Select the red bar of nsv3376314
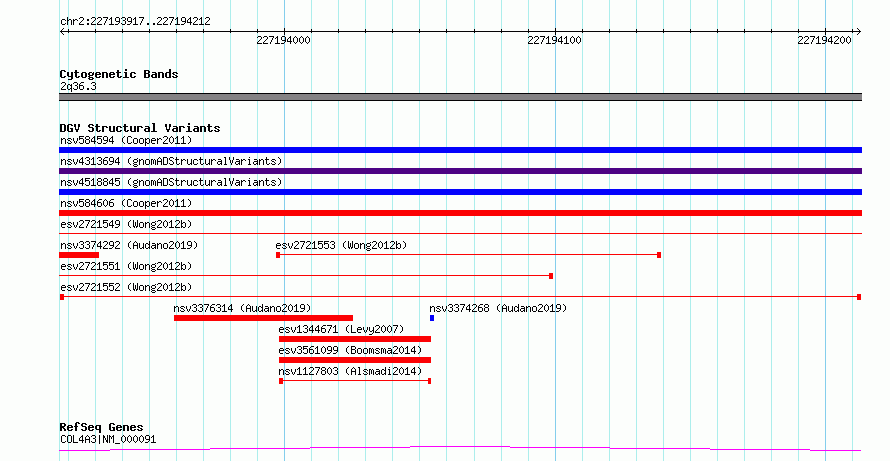The image size is (890, 461). tap(263, 318)
